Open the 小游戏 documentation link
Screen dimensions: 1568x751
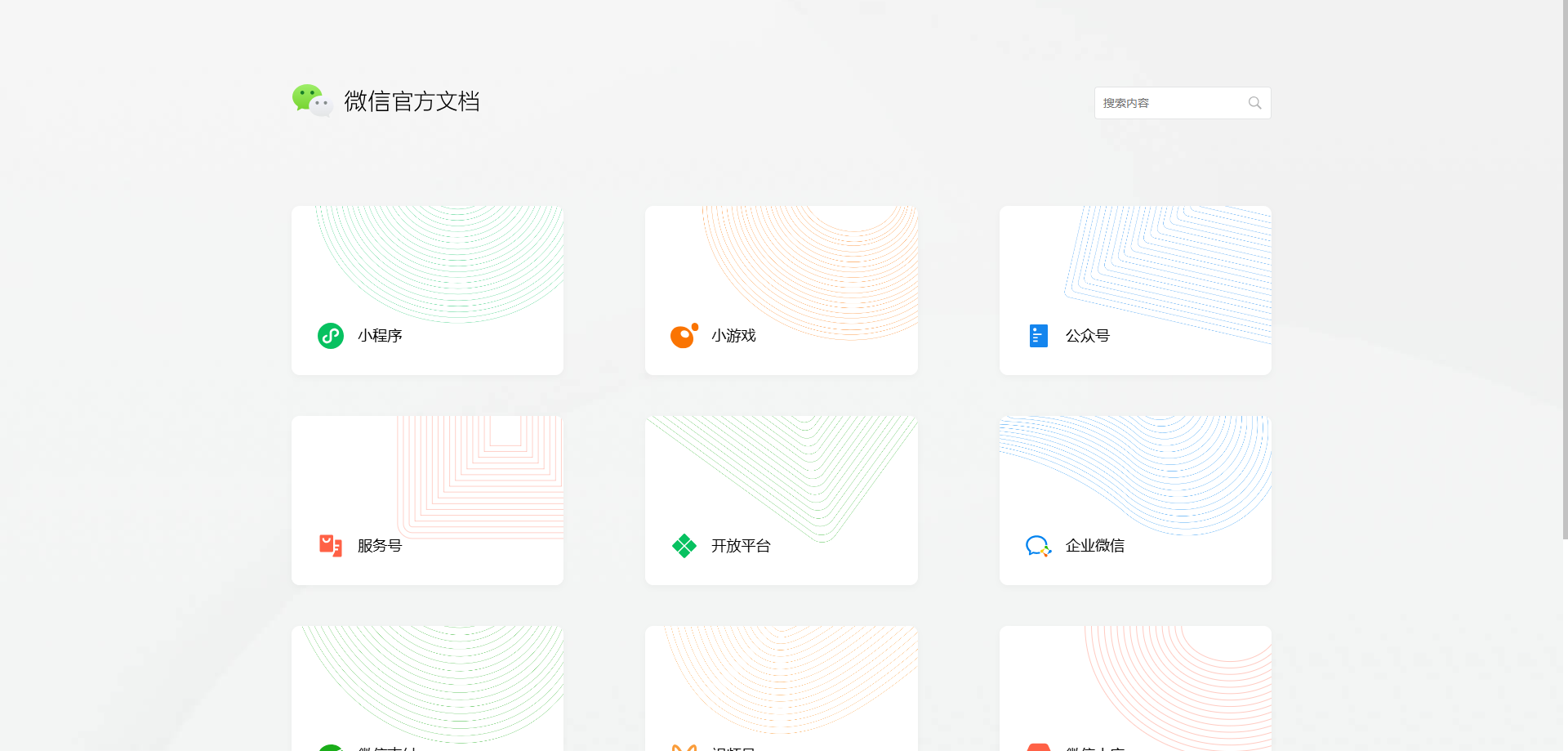point(733,336)
